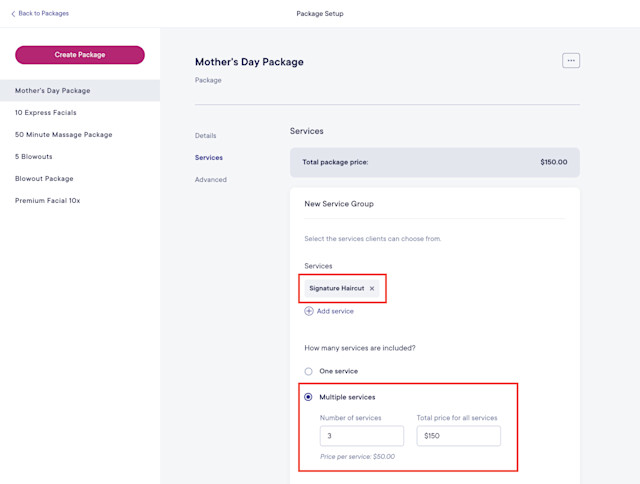Go Back to Packages link
The height and width of the screenshot is (484, 640).
tap(44, 13)
